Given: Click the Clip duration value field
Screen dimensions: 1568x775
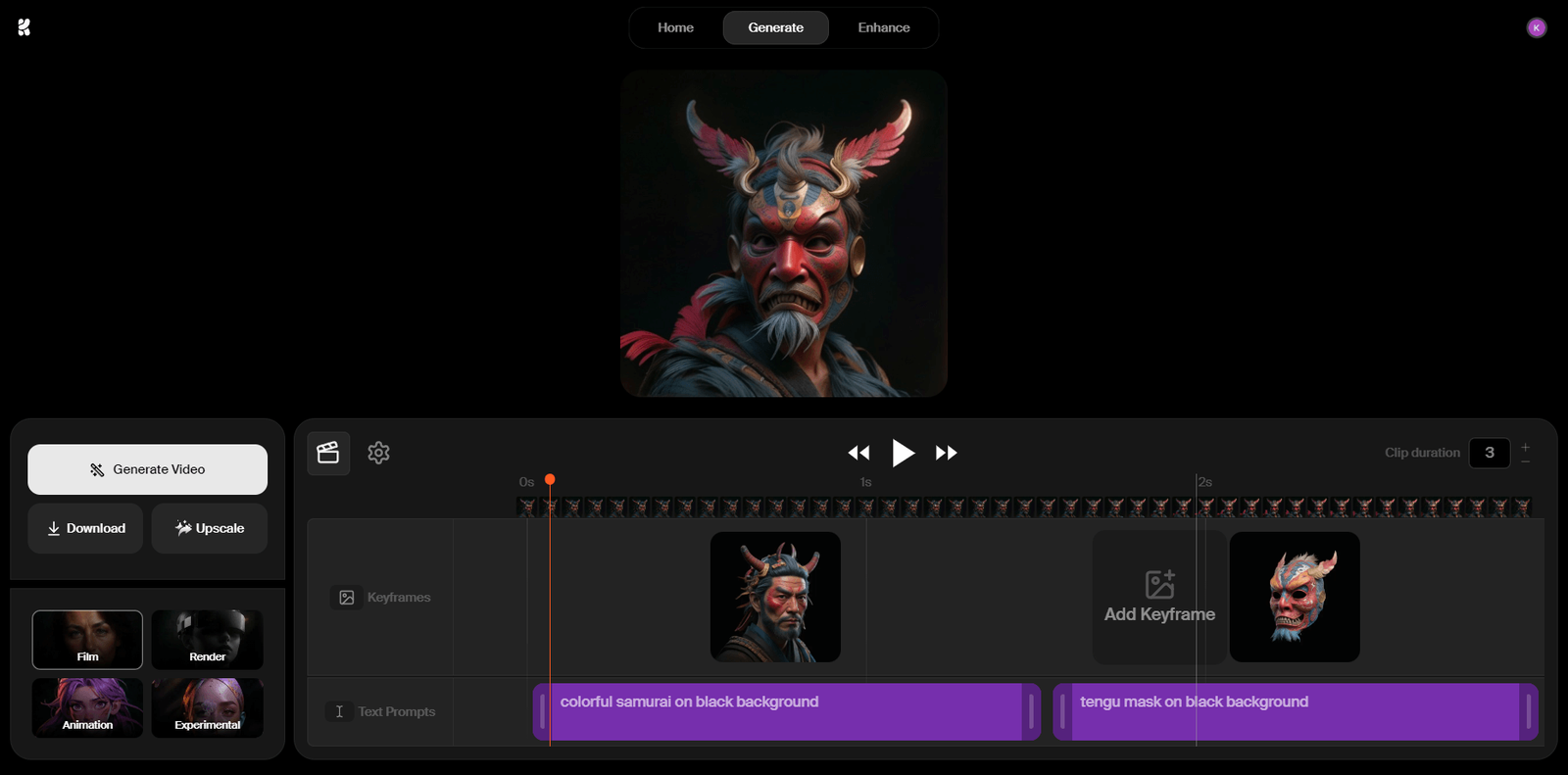Looking at the screenshot, I should click(x=1490, y=453).
